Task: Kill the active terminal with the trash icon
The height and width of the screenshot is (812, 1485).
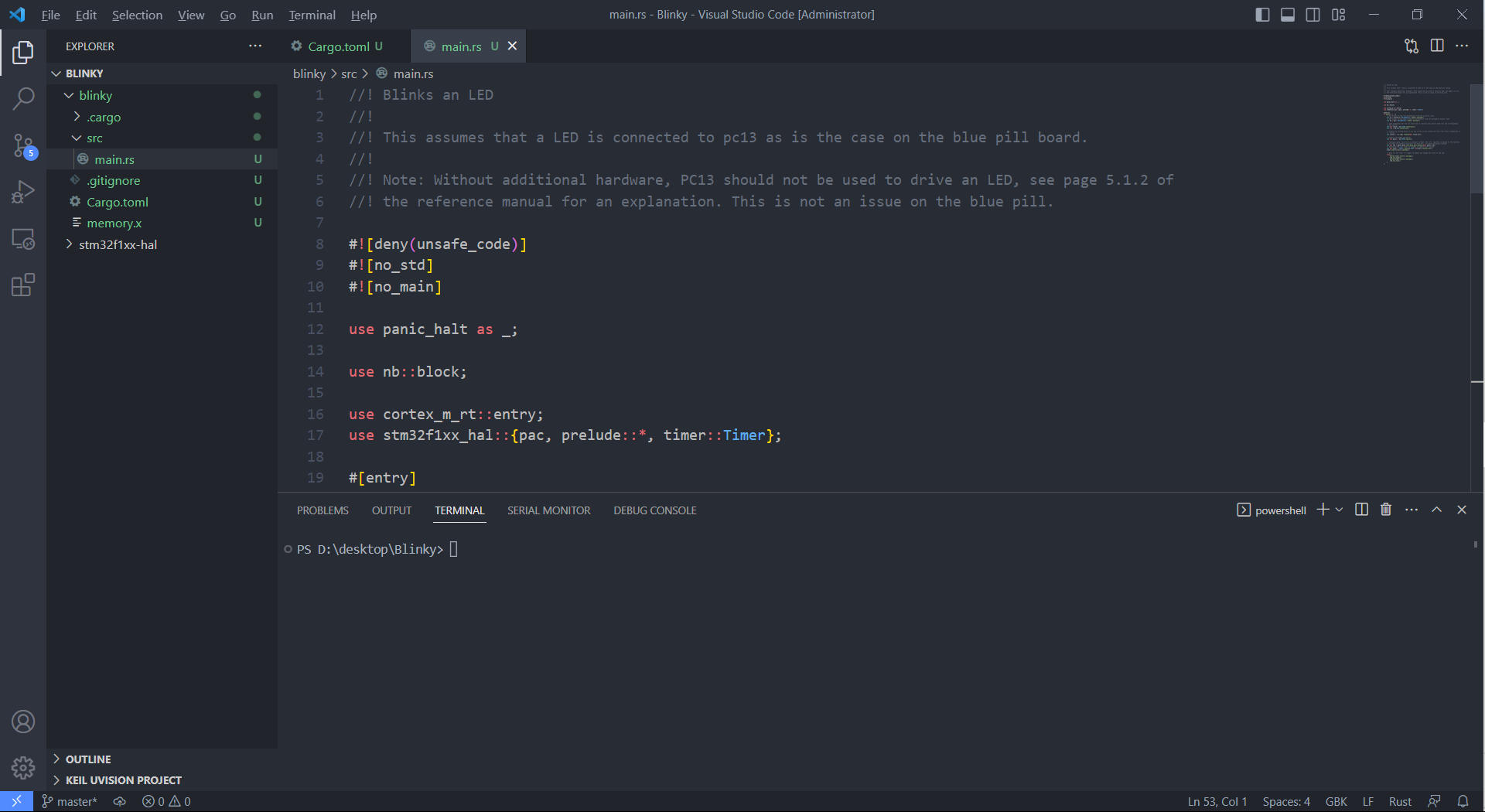Action: pyautogui.click(x=1385, y=510)
